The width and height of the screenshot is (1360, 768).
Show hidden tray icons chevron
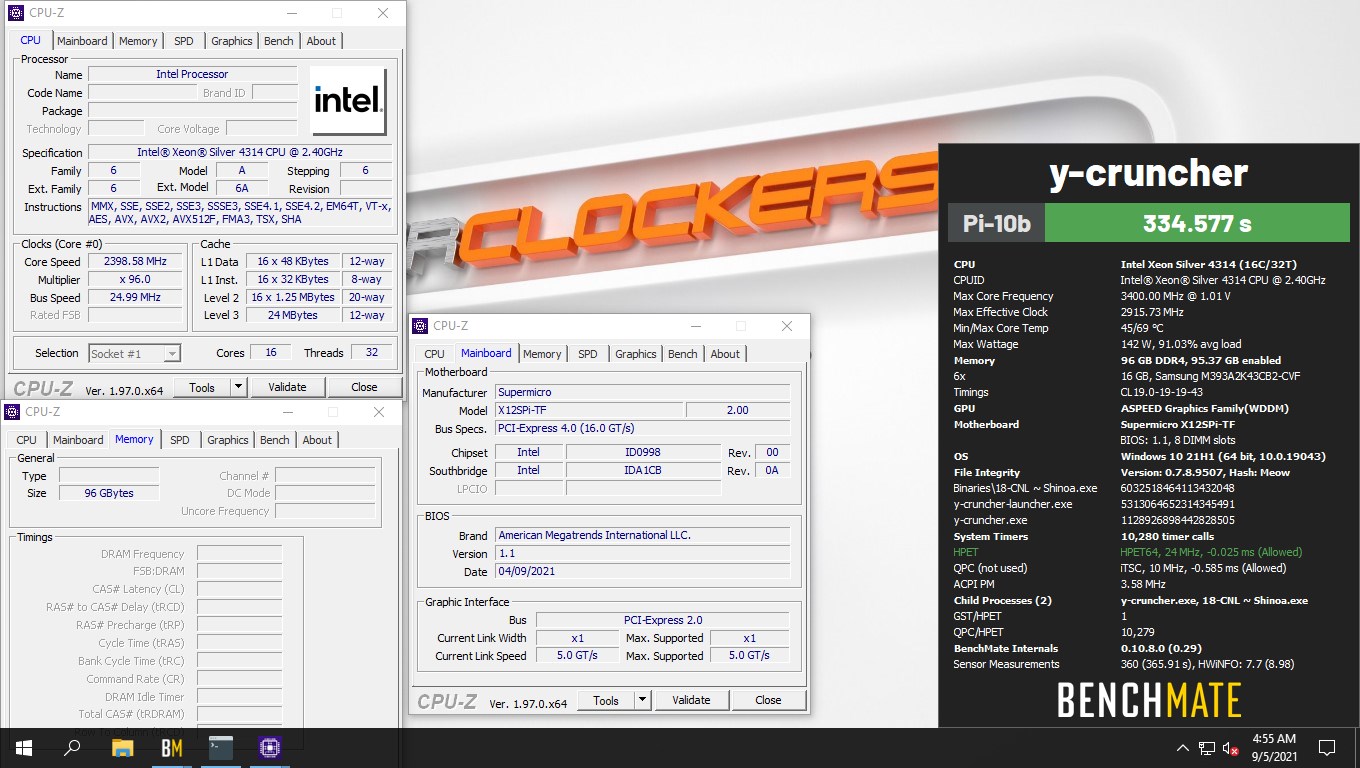1182,747
